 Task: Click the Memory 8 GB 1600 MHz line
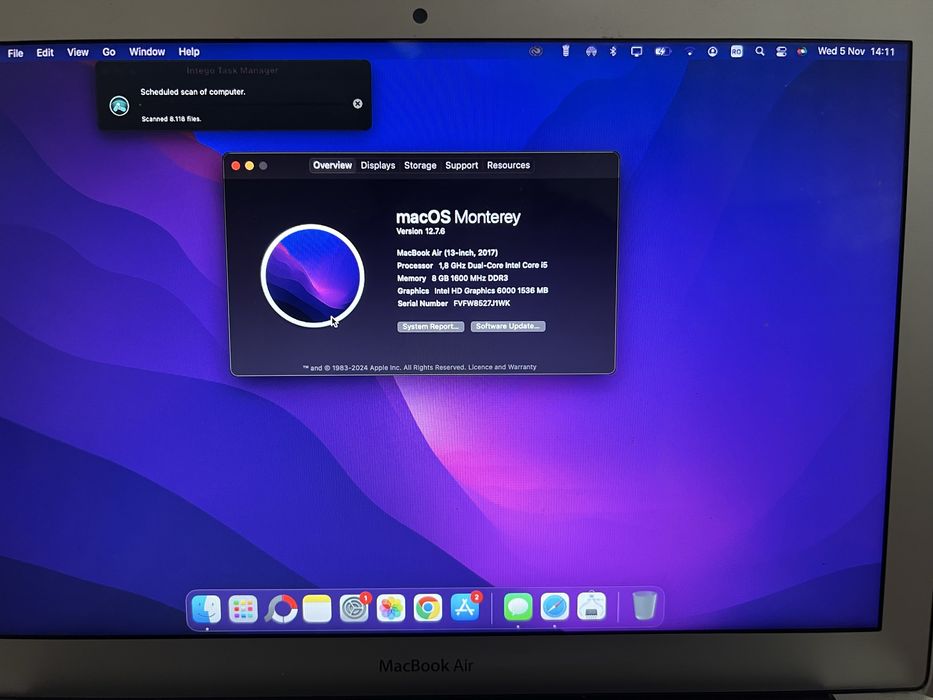coord(453,278)
